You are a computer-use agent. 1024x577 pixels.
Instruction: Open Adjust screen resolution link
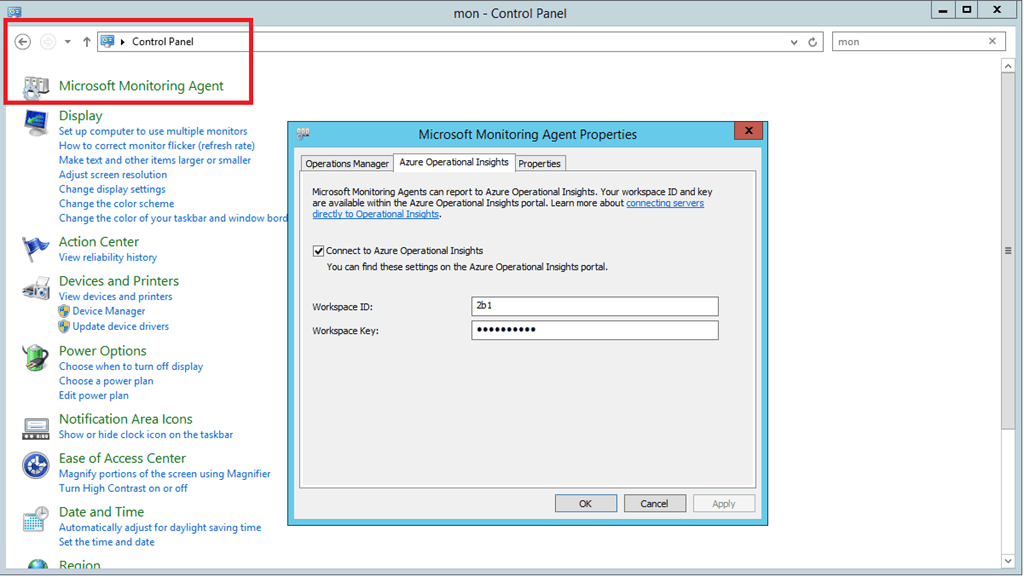[113, 174]
